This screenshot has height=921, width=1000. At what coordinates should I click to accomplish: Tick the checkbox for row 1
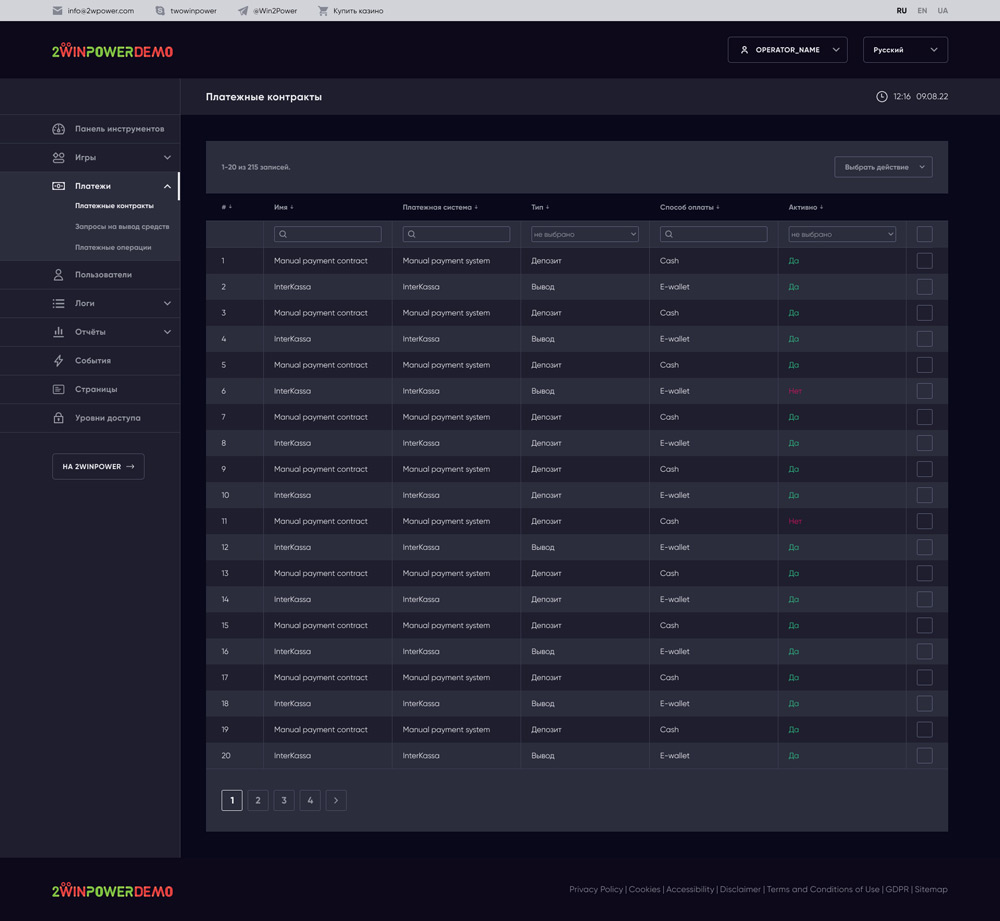924,261
